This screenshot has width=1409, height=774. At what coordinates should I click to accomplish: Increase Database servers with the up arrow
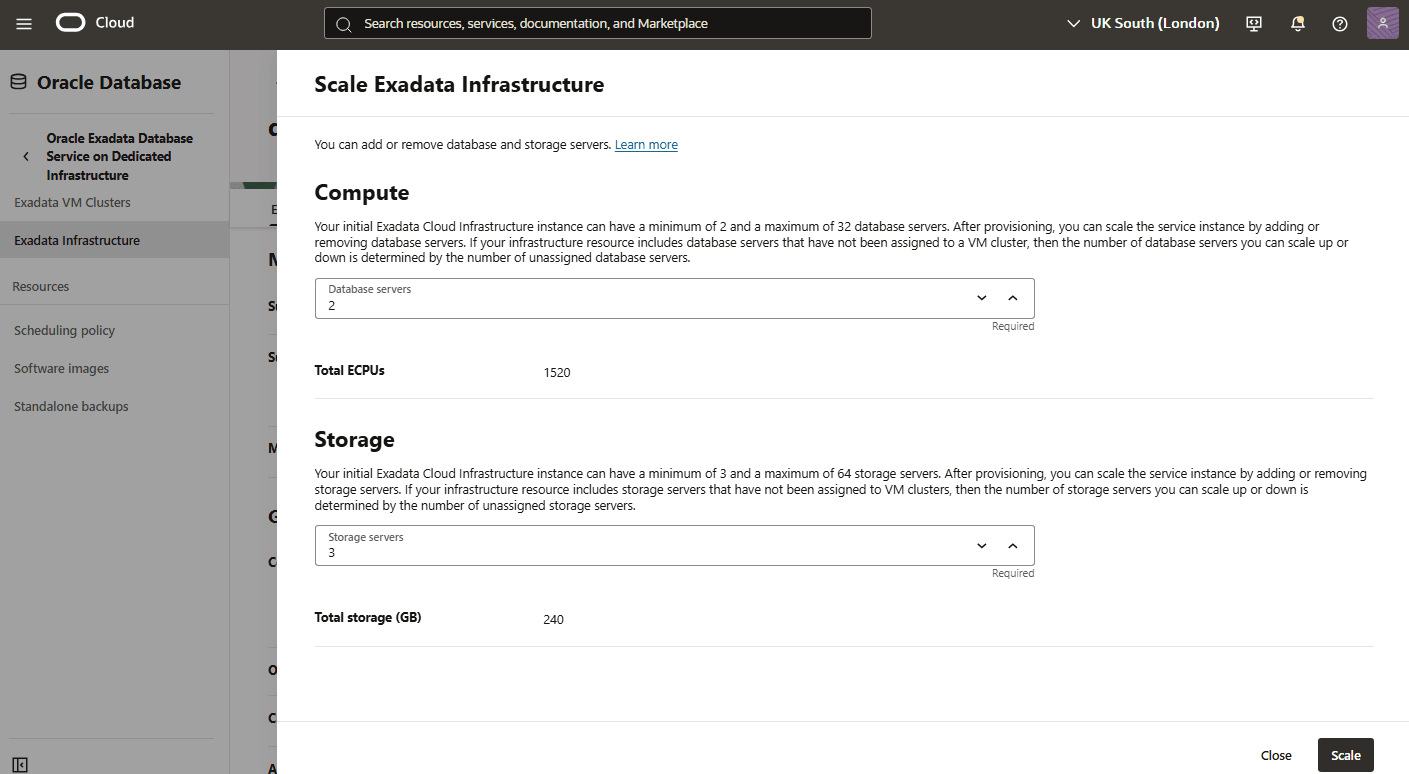pos(1013,297)
